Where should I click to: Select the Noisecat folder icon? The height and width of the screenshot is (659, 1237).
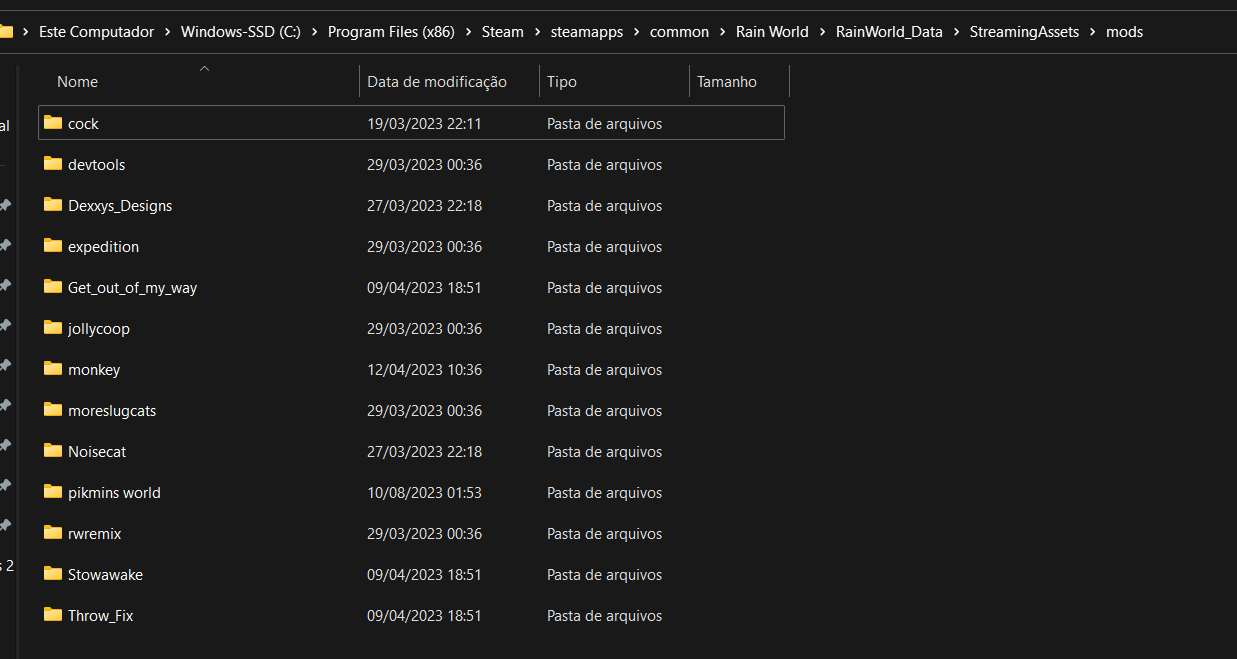(53, 451)
